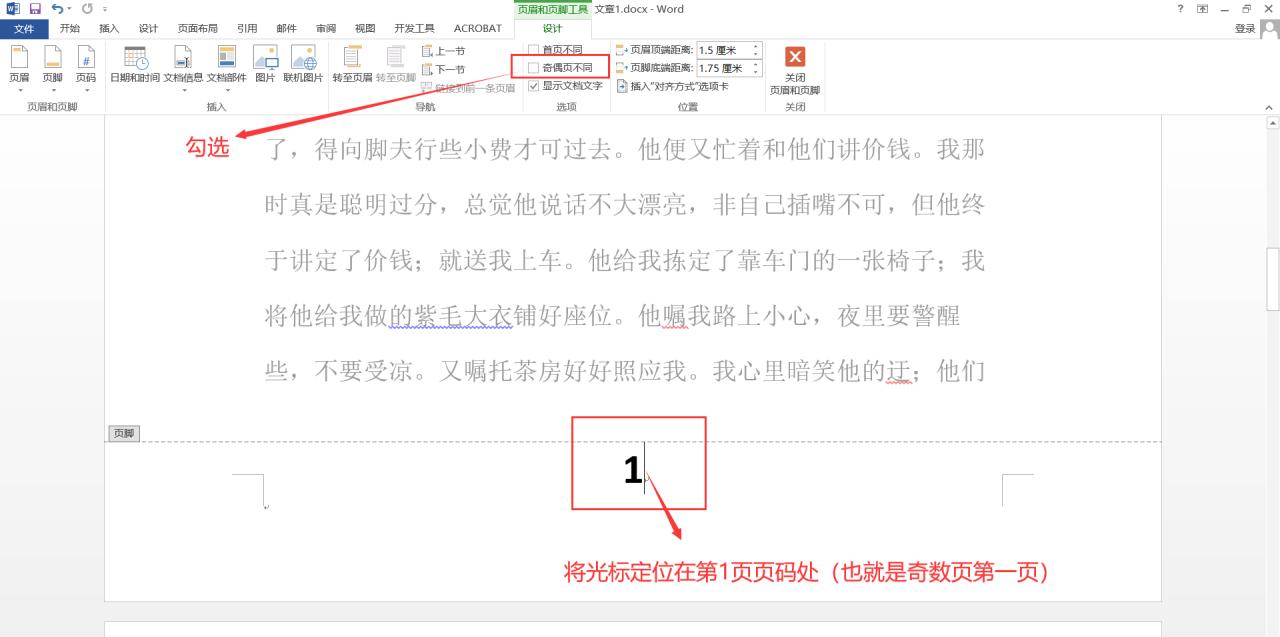
Task: Click the red 关闭页眉和页脚 close button
Action: [795, 68]
